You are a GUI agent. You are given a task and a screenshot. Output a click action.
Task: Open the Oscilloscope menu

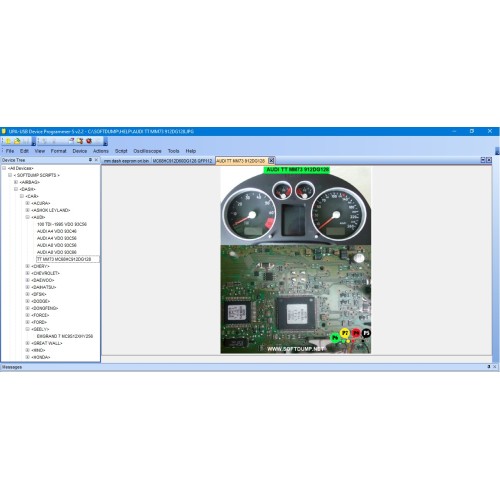tap(147, 151)
